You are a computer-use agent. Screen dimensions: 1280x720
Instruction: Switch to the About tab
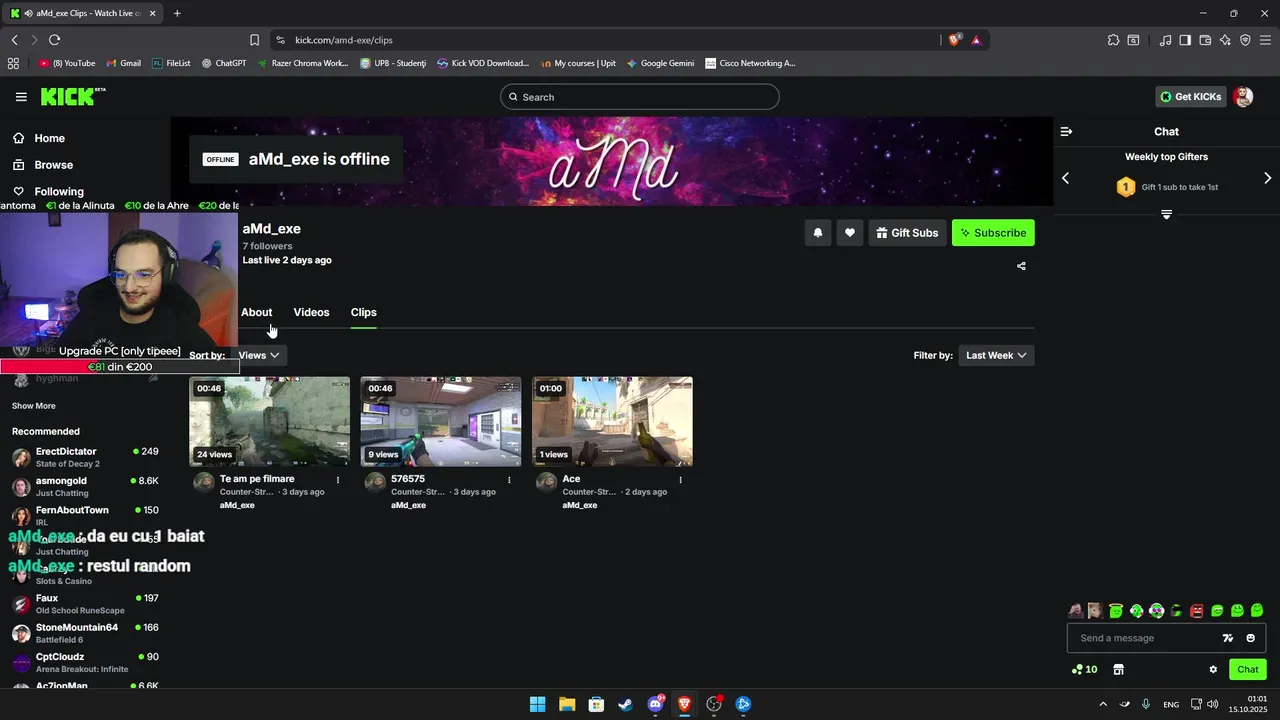pyautogui.click(x=256, y=312)
